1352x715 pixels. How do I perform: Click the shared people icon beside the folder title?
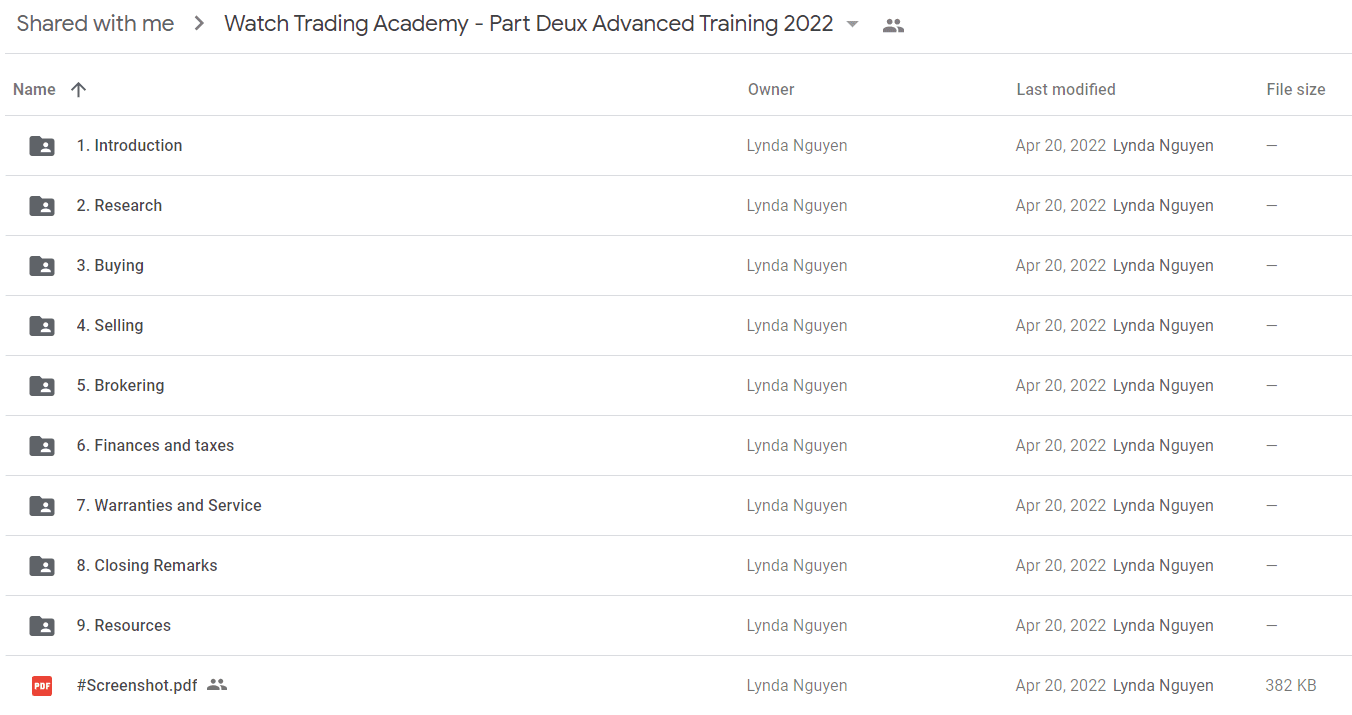tap(893, 26)
